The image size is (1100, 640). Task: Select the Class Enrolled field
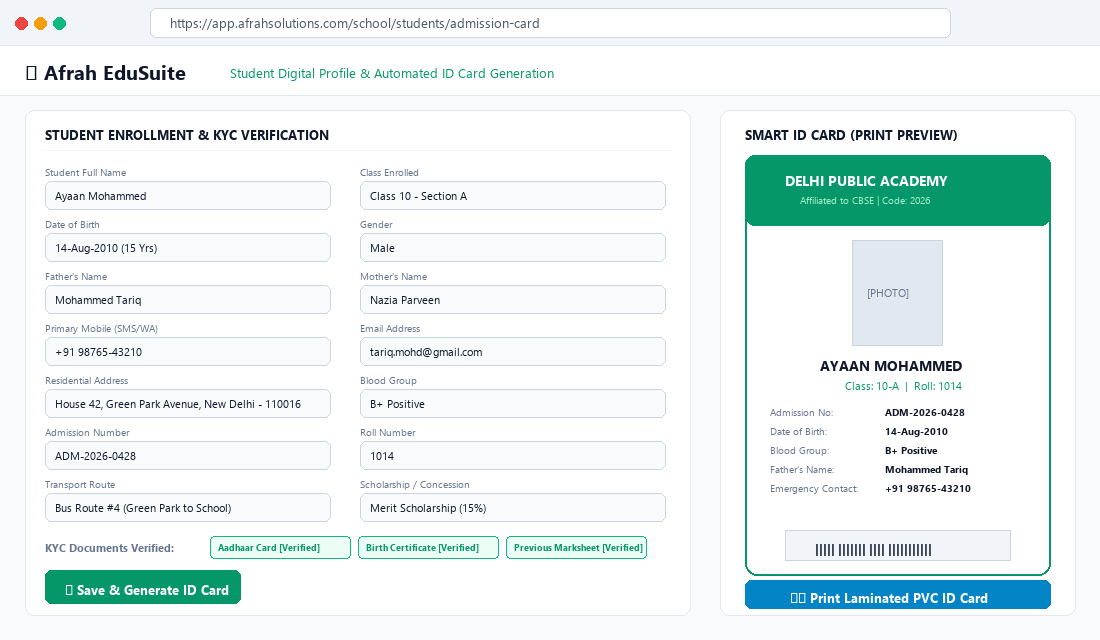(512, 196)
